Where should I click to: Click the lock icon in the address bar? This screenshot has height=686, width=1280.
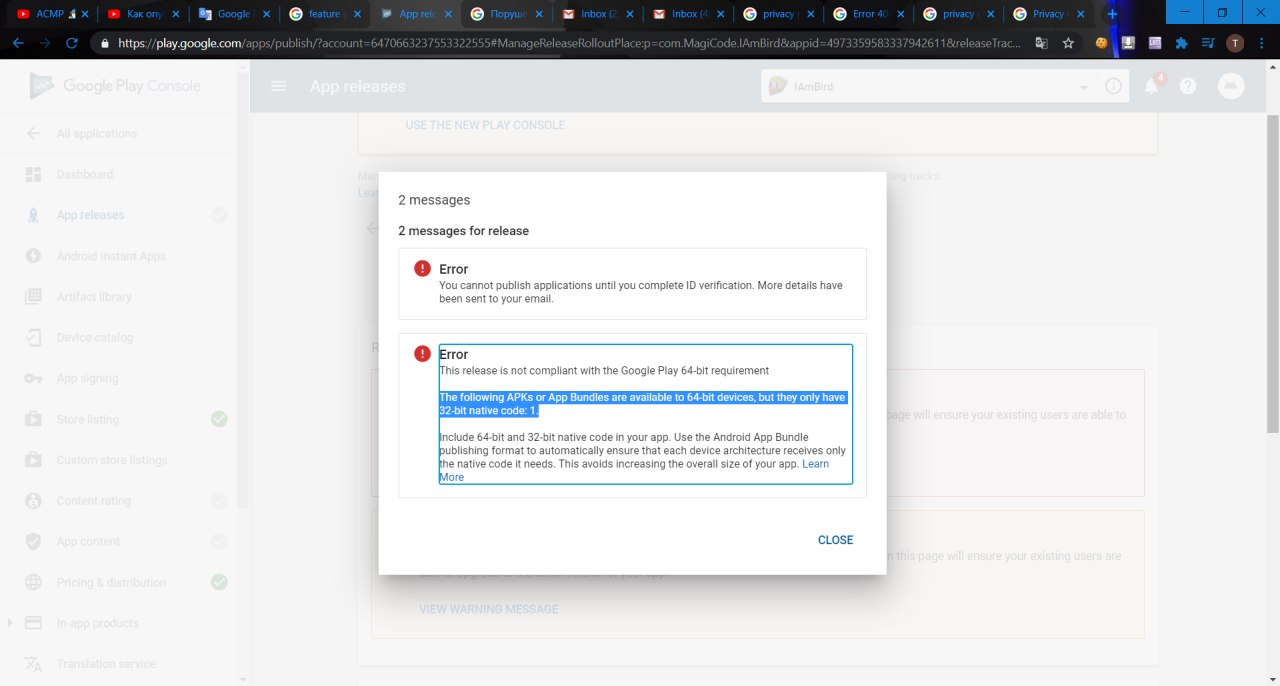[105, 44]
